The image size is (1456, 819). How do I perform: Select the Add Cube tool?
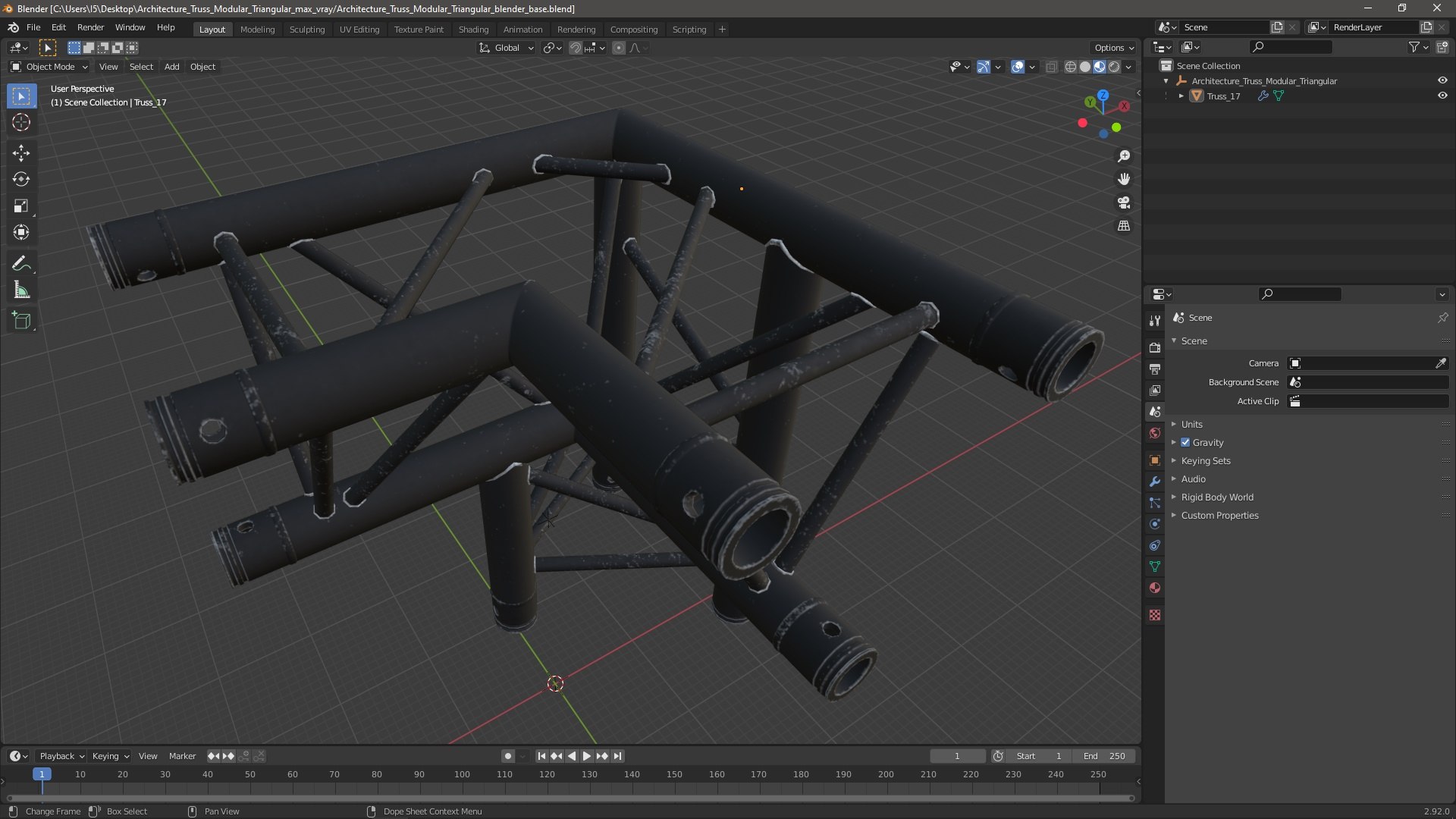[21, 321]
